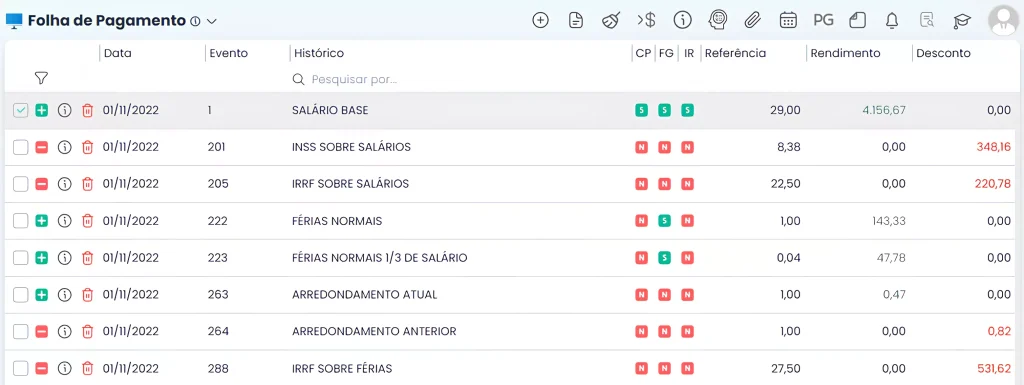
Task: Delete IRRF SOBRE FÉRIAS row with trash icon
Action: pos(87,369)
